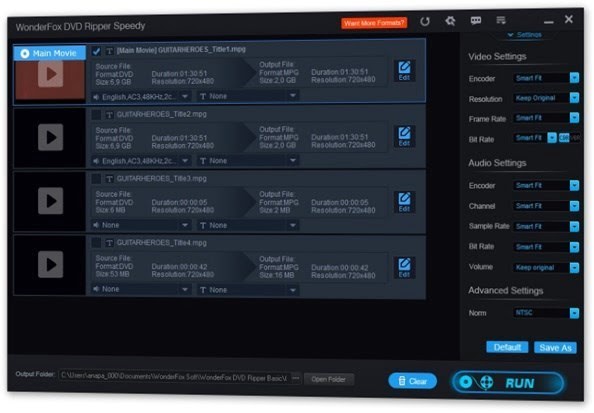Image resolution: width=594 pixels, height=413 pixels.
Task: Uncheck the Main Movie Title1 checkbox
Action: 96,51
